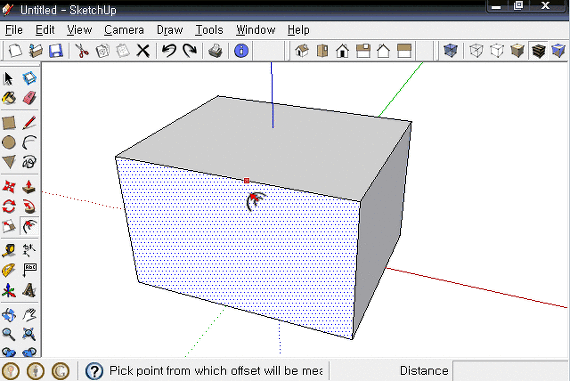Click the Paste icon
This screenshot has width=570, height=381.
pos(123,51)
